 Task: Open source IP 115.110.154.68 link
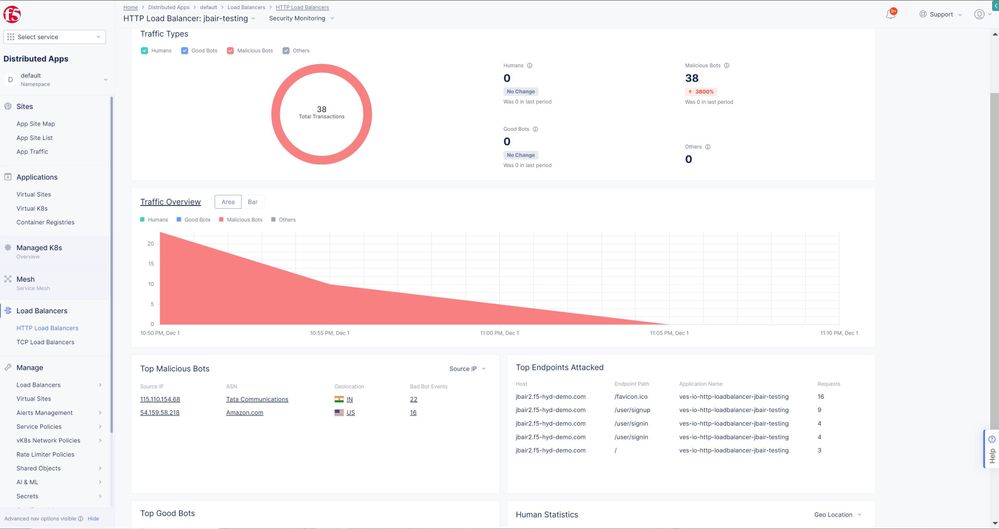tap(160, 399)
